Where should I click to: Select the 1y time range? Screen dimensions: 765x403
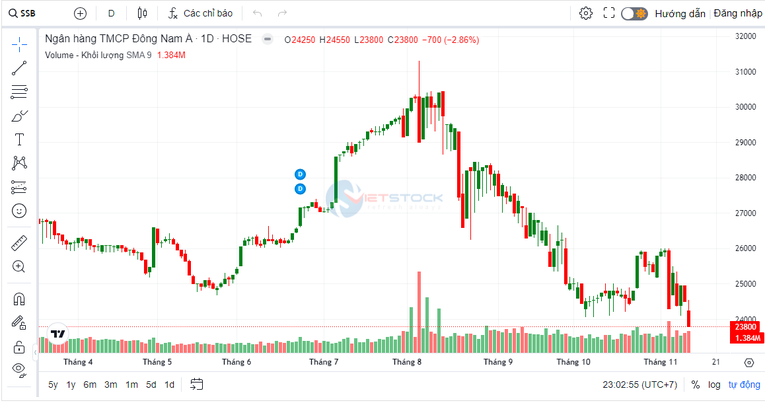coord(71,385)
